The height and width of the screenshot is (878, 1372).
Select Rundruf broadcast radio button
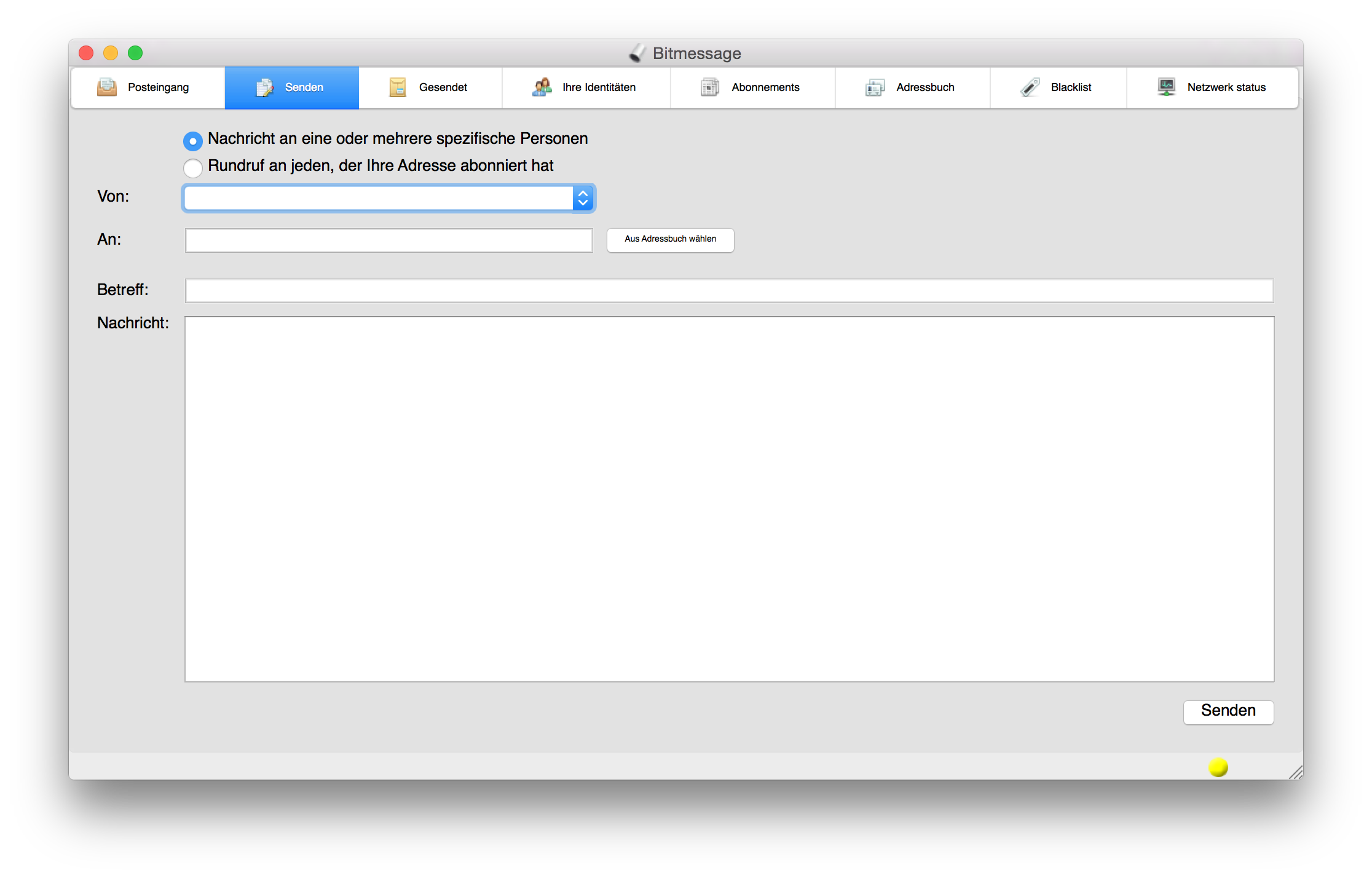[x=193, y=167]
